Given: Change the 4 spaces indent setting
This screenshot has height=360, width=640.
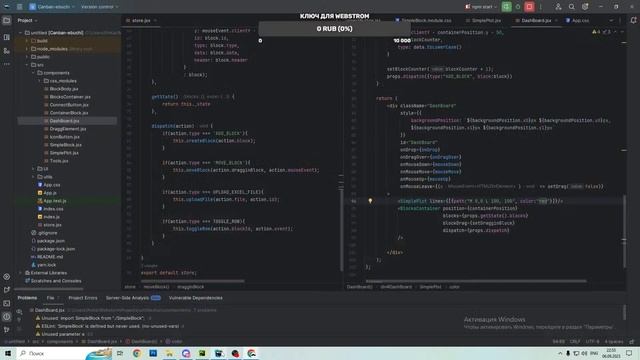Looking at the screenshot, I should pos(614,342).
